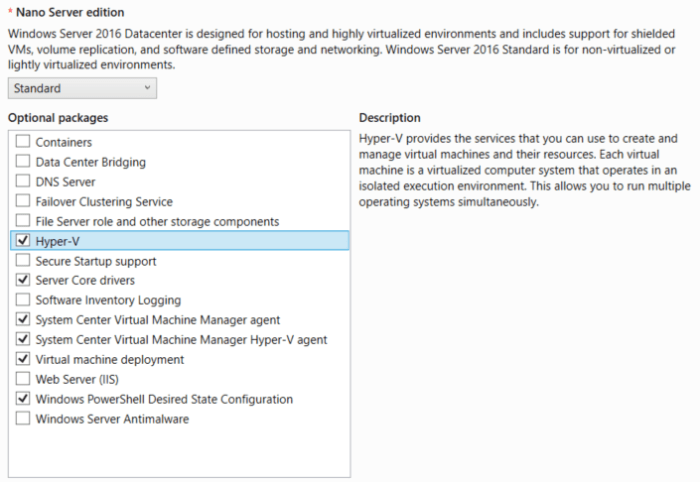The height and width of the screenshot is (482, 700).
Task: Select 'Secure Startup support' label text
Action: [x=96, y=261]
